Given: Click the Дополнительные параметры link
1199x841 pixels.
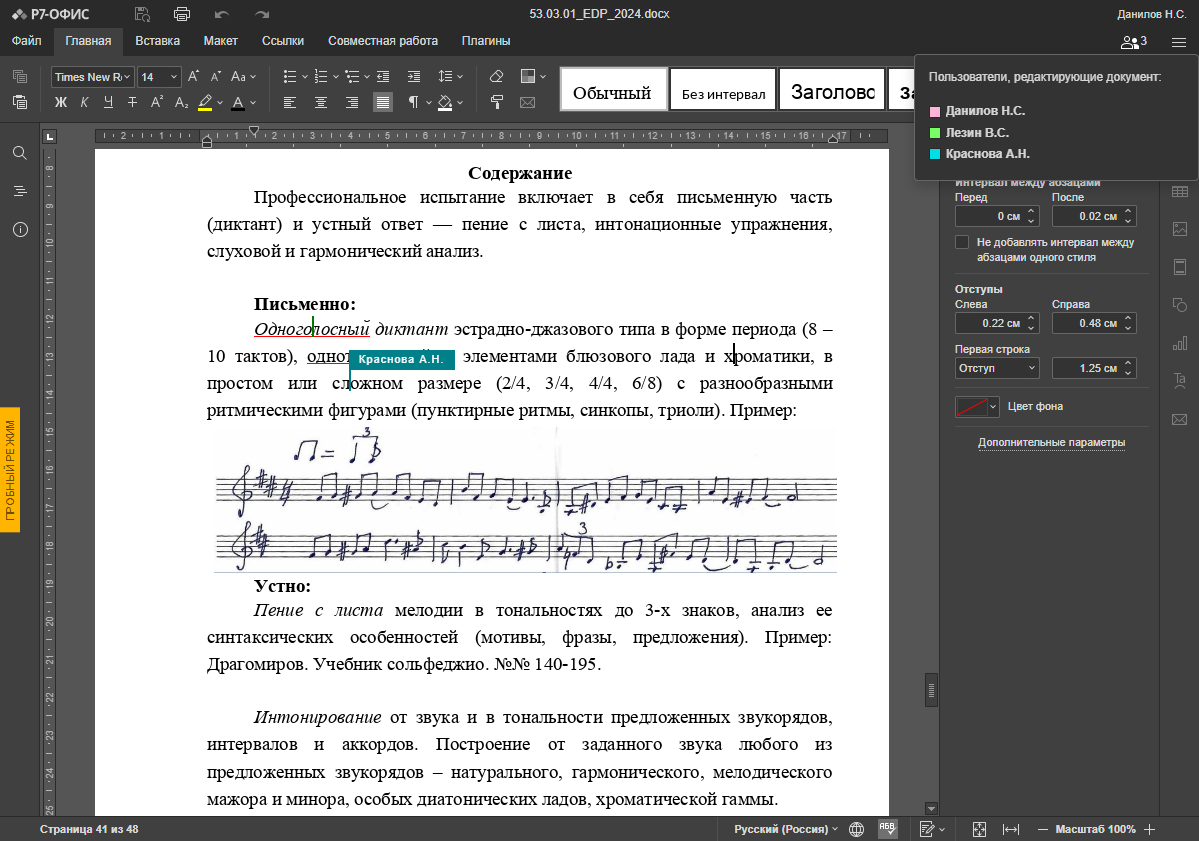Looking at the screenshot, I should [x=1051, y=442].
